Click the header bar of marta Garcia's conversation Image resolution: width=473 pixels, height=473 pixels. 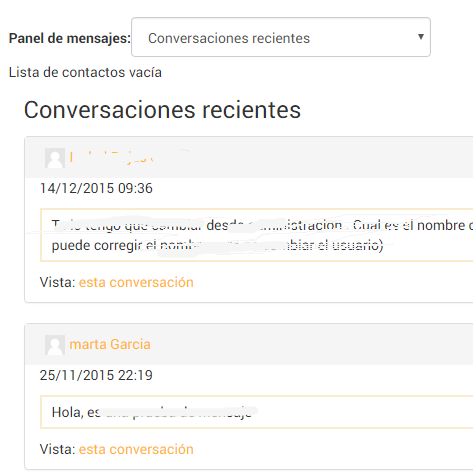coord(249,344)
